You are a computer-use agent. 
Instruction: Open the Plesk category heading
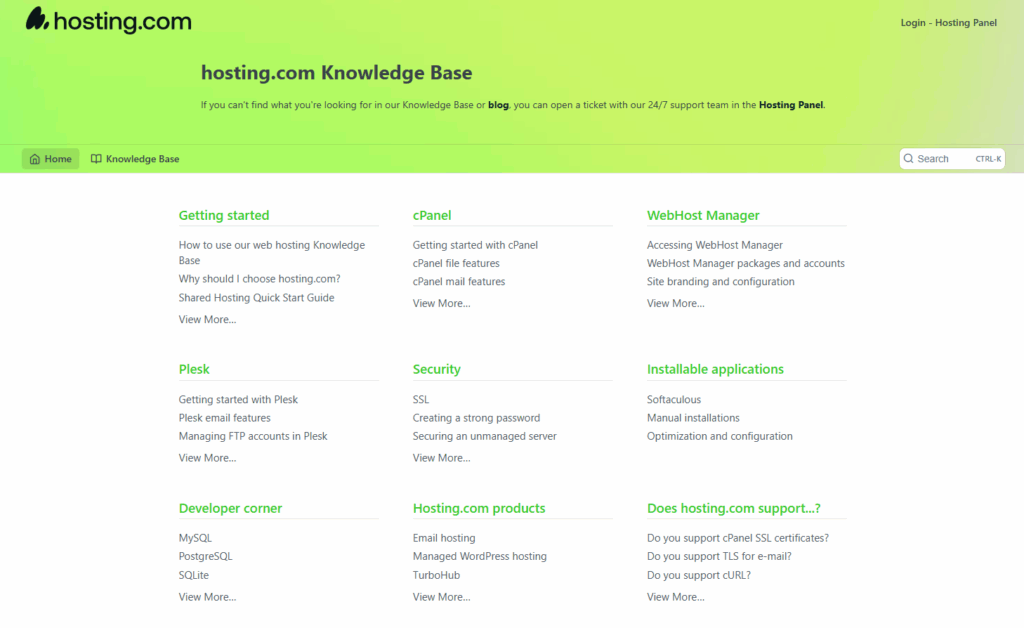[194, 369]
